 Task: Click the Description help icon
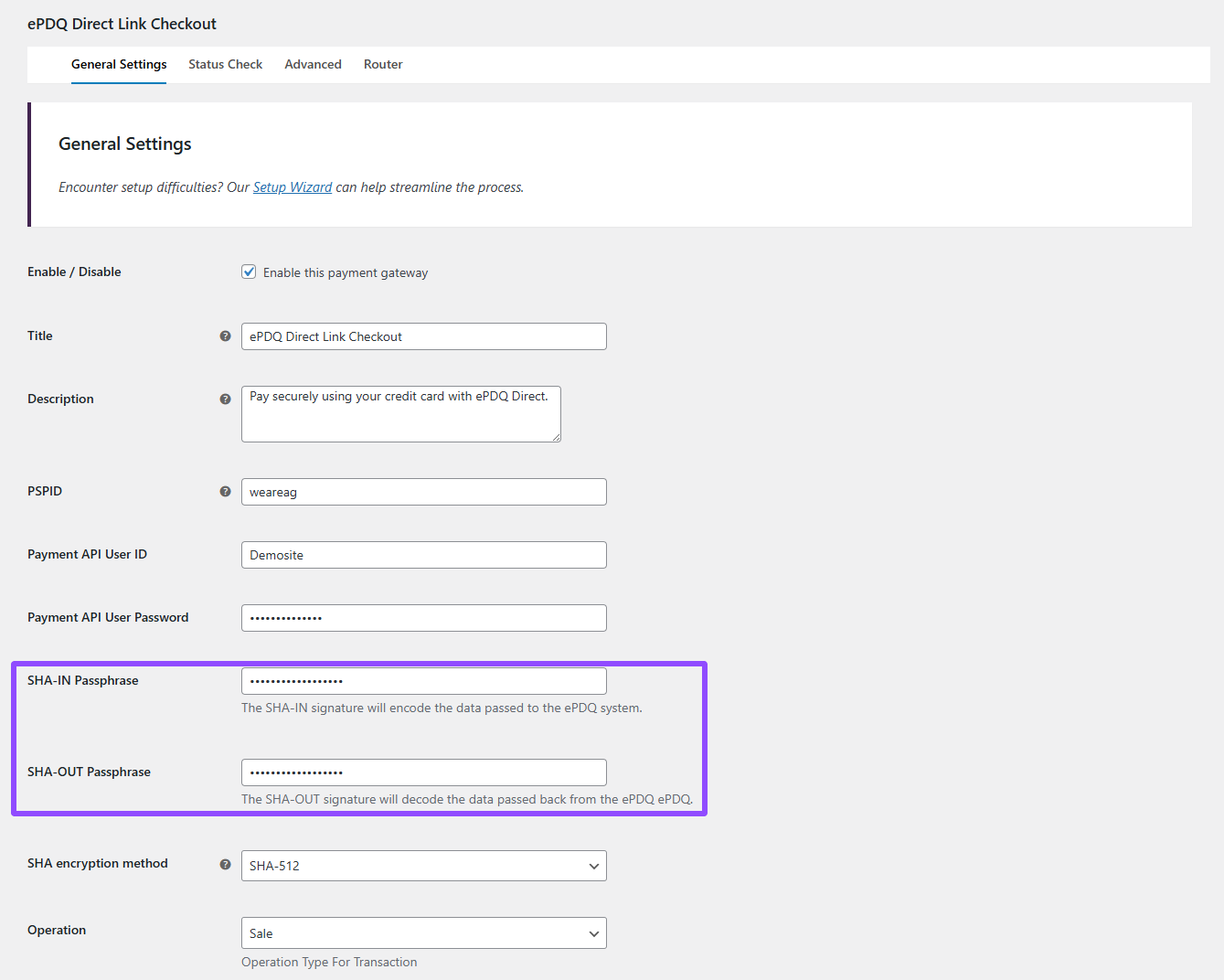[225, 399]
